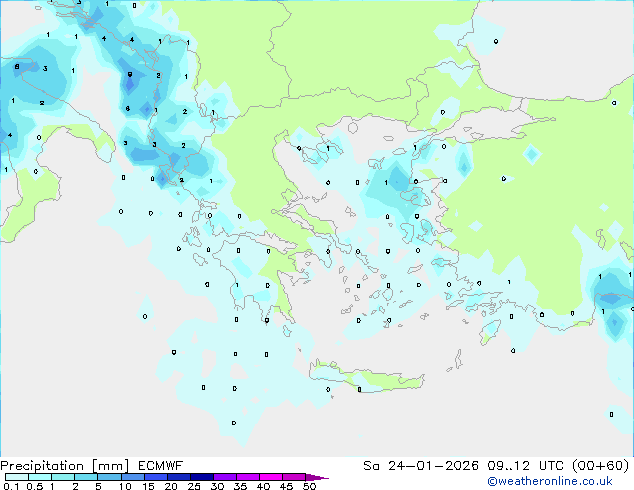Click the '15' legend scale label
Screen dimensions: 634x490
click(148, 486)
